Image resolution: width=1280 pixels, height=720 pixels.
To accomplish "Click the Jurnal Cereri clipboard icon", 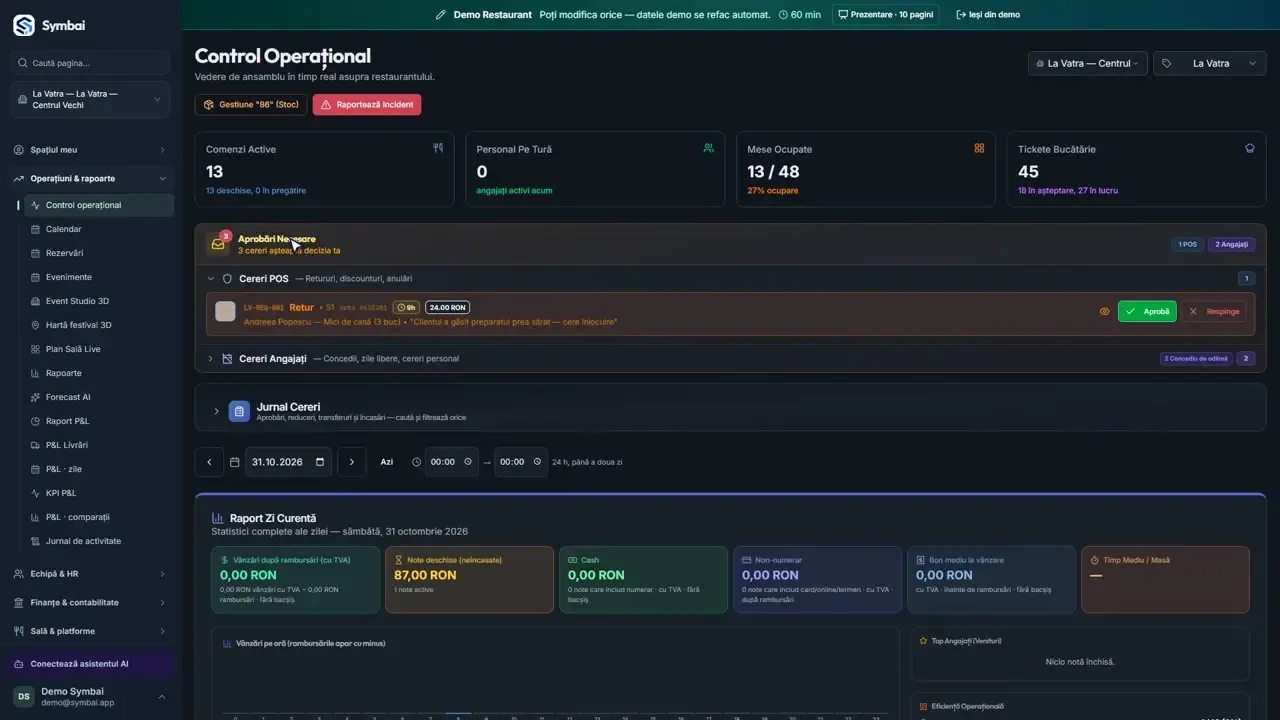I will 239,411.
